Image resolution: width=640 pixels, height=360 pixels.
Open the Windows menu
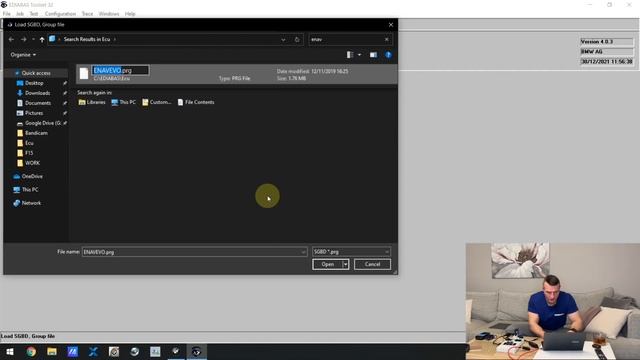[109, 14]
